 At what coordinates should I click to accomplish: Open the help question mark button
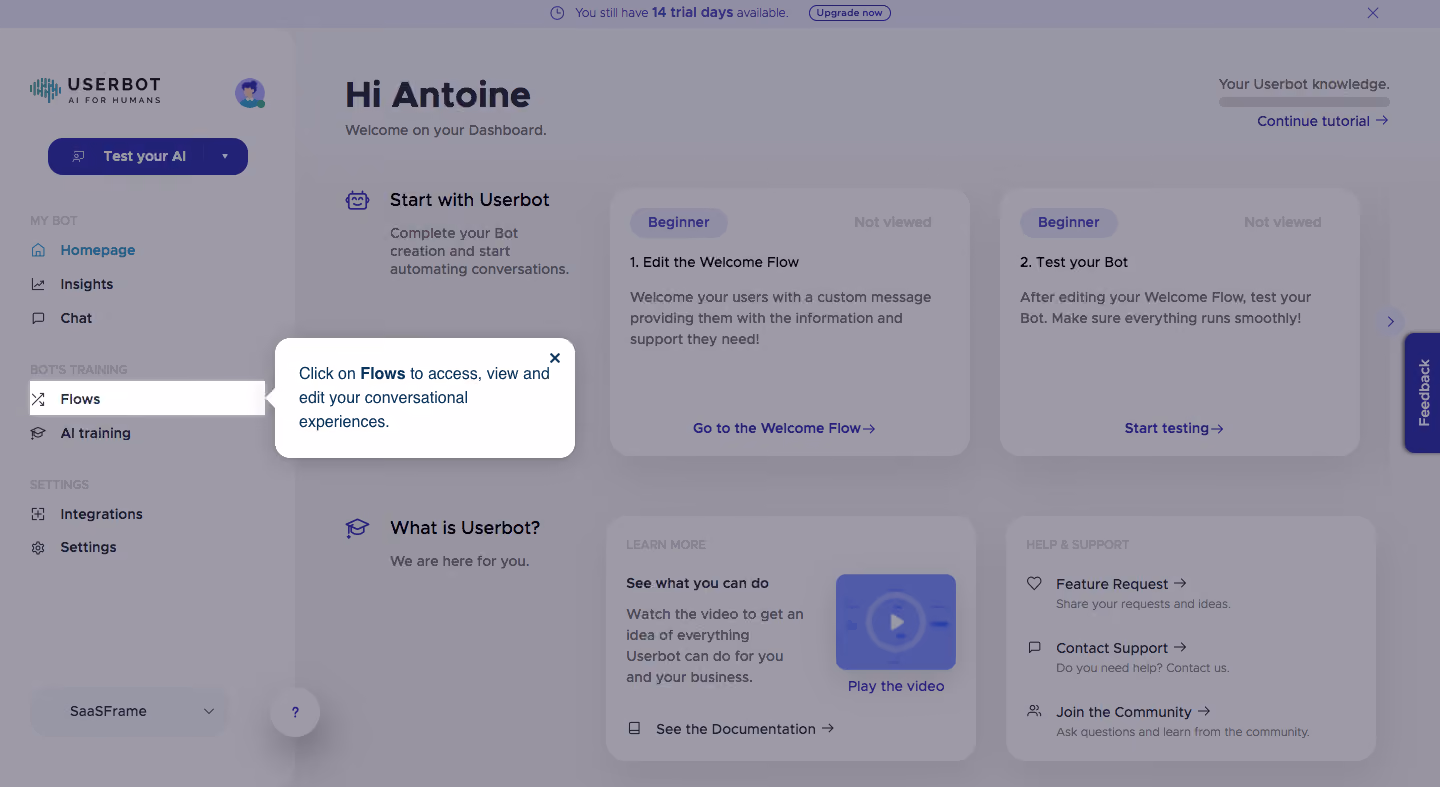pos(295,712)
